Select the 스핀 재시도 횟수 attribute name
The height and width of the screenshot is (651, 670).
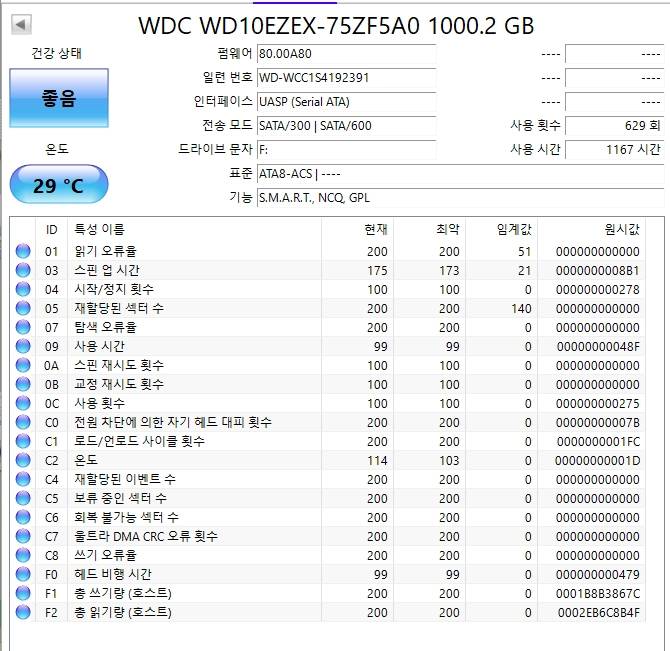[119, 365]
